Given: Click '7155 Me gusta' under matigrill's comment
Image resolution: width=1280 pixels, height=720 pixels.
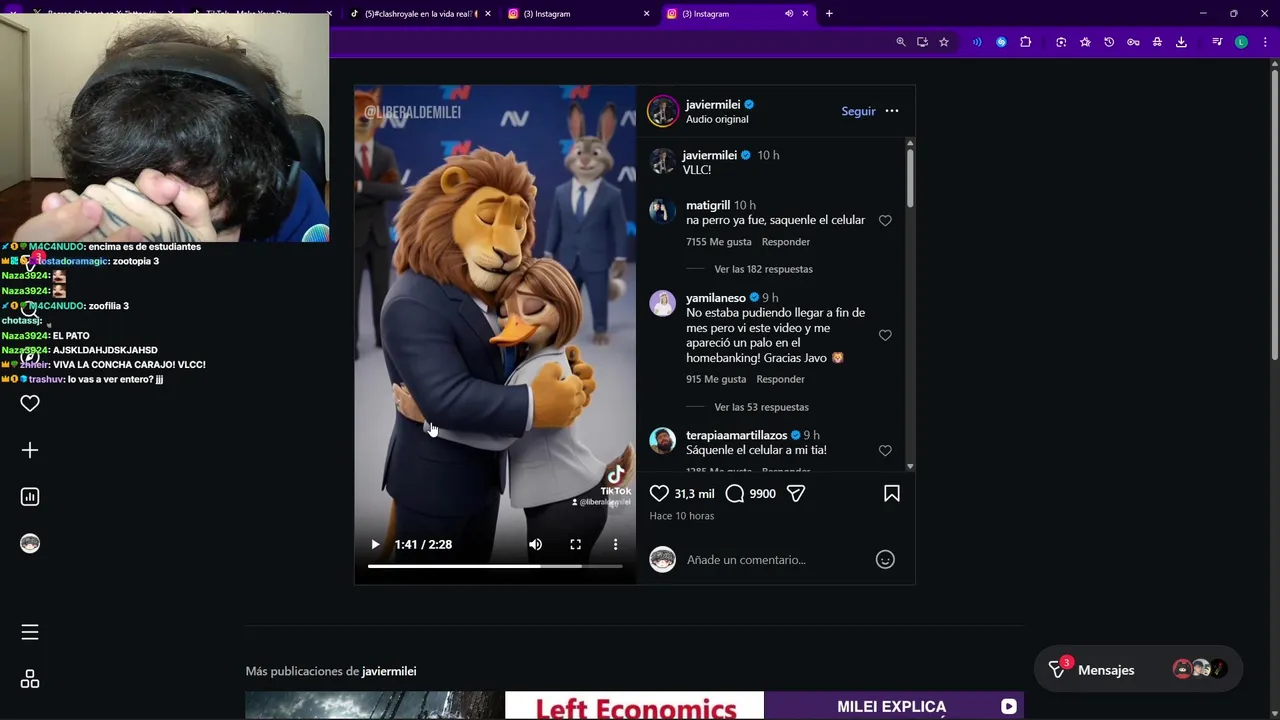Looking at the screenshot, I should click(719, 242).
